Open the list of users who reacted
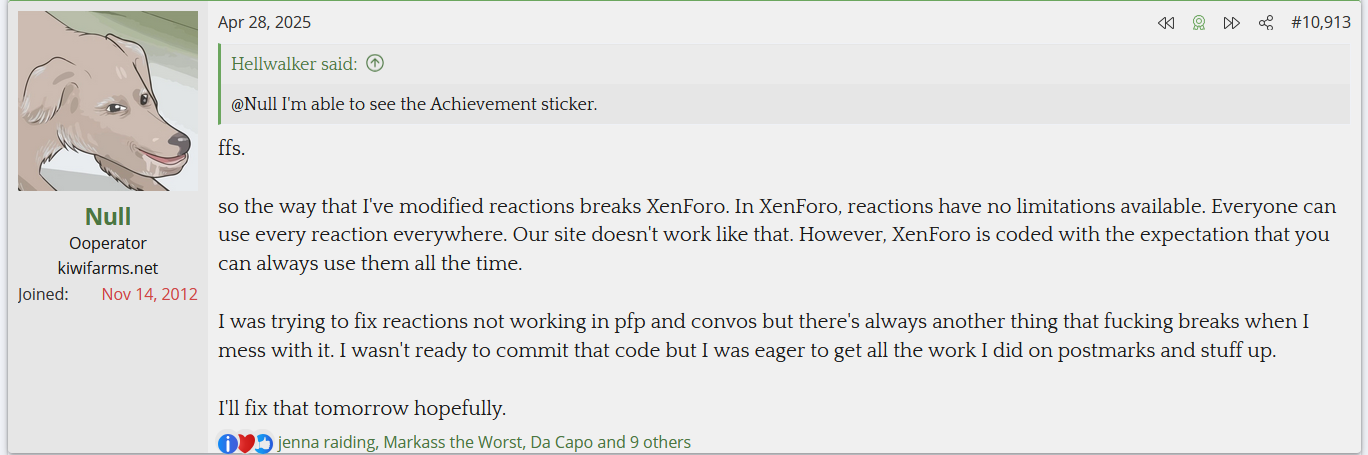 (484, 442)
